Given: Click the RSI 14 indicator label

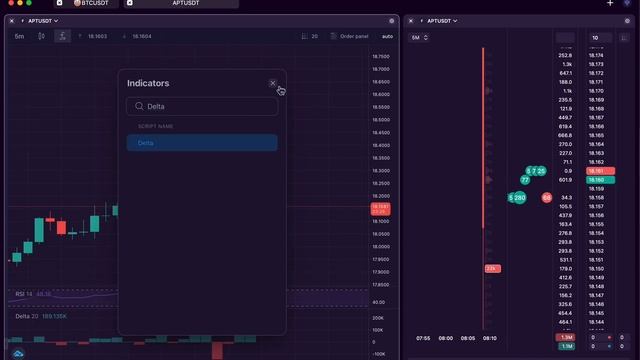Looking at the screenshot, I should [x=24, y=294].
